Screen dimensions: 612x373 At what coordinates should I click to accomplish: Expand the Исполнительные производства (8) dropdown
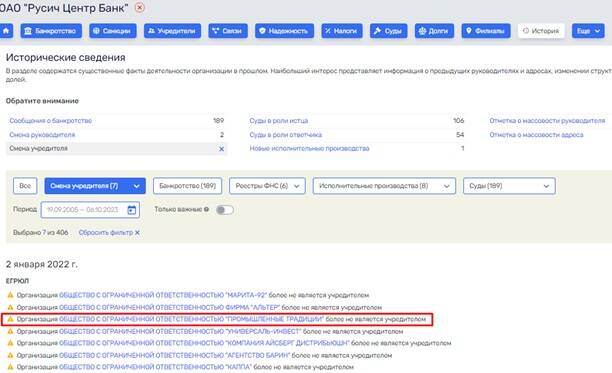pos(384,186)
